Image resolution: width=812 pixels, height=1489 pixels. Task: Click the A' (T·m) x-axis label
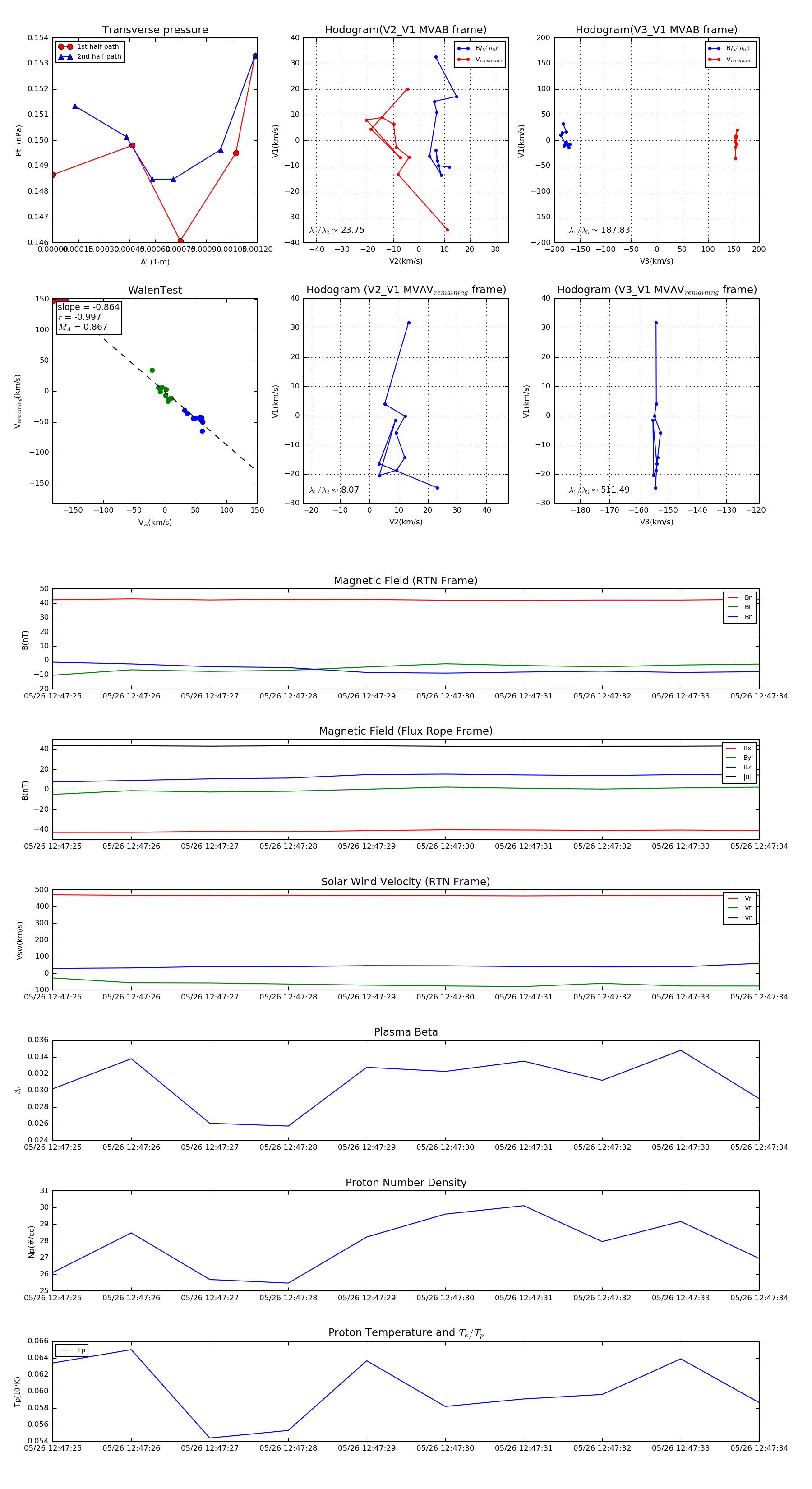(x=155, y=262)
